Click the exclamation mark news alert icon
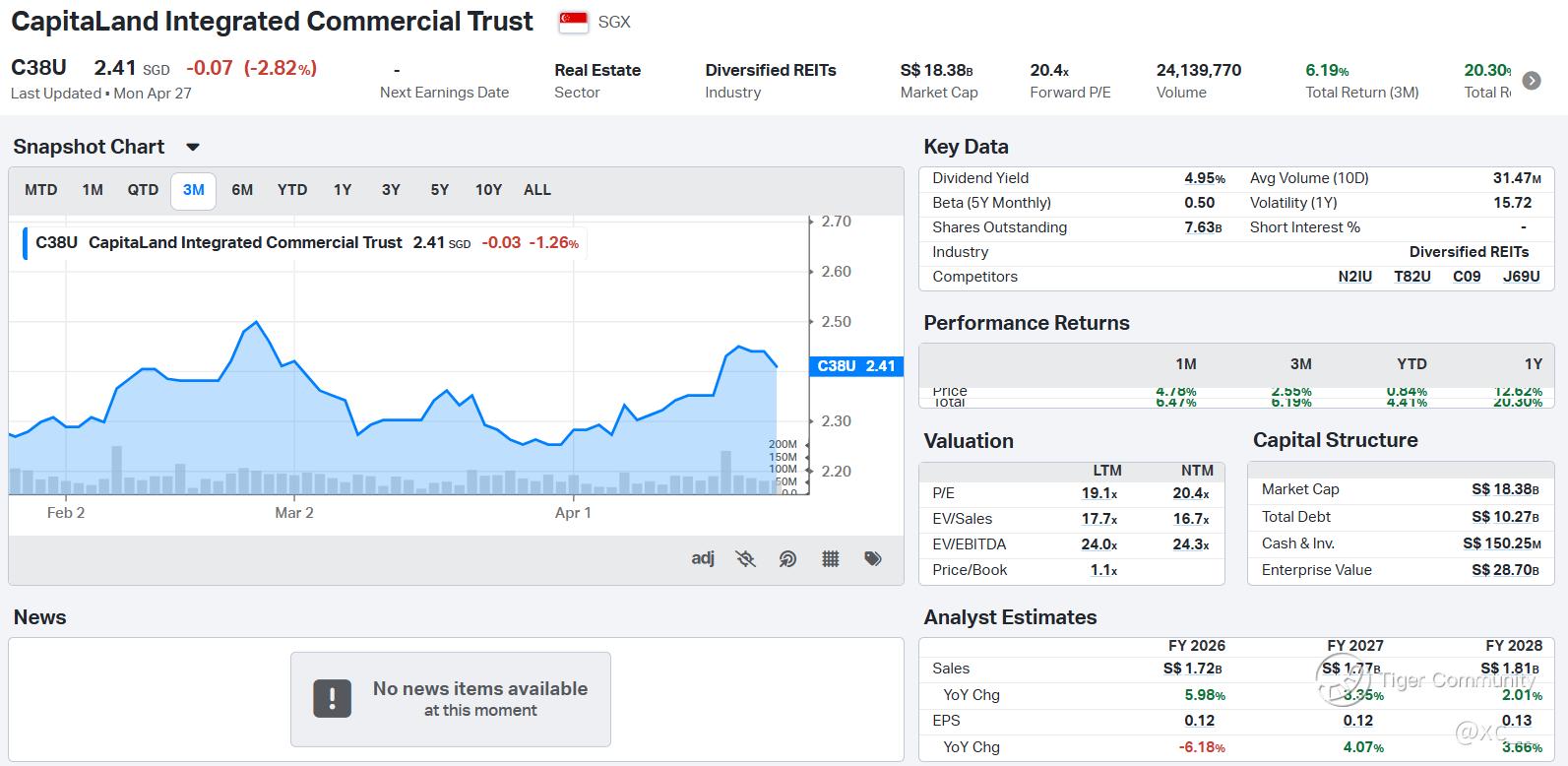 (332, 699)
